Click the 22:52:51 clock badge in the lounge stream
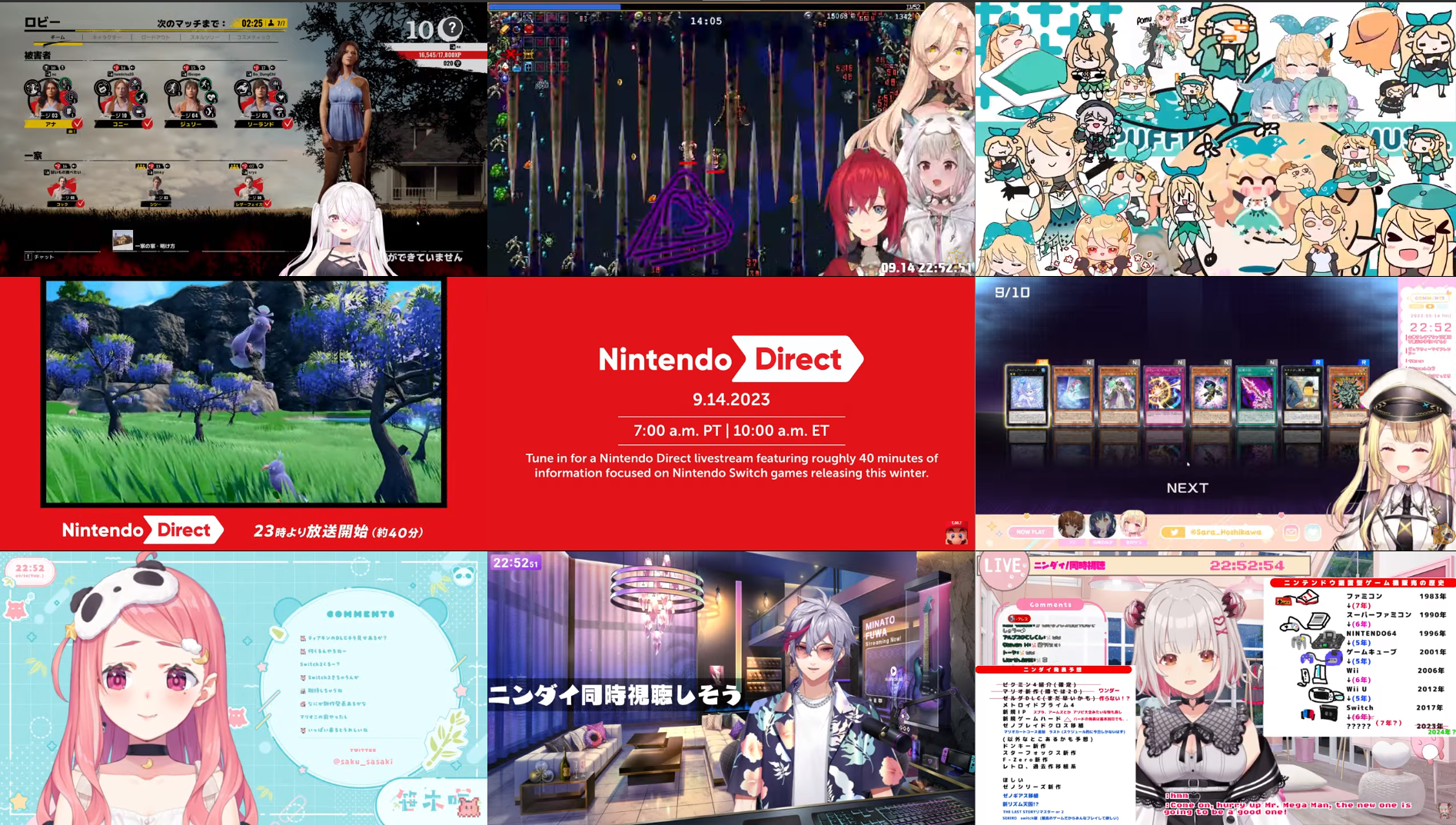 515,563
